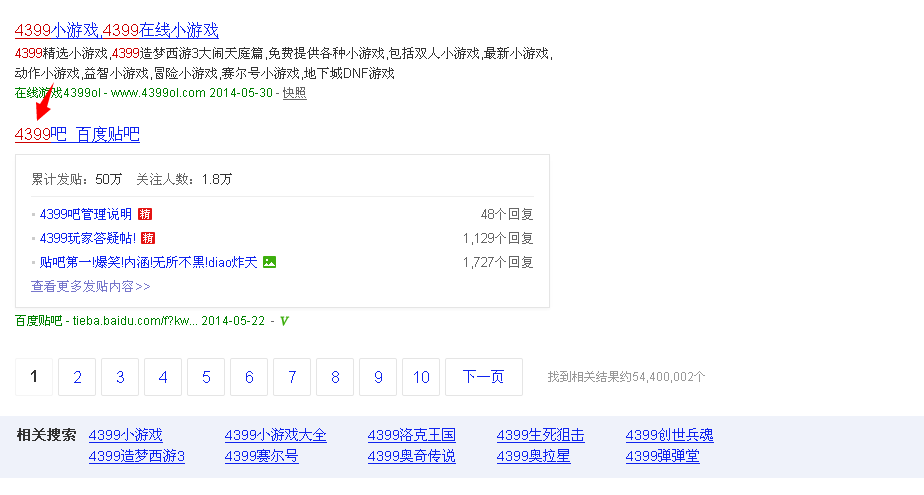This screenshot has height=495, width=924.
Task: Open 查看更多发贴内容>> link
Action: (x=91, y=286)
